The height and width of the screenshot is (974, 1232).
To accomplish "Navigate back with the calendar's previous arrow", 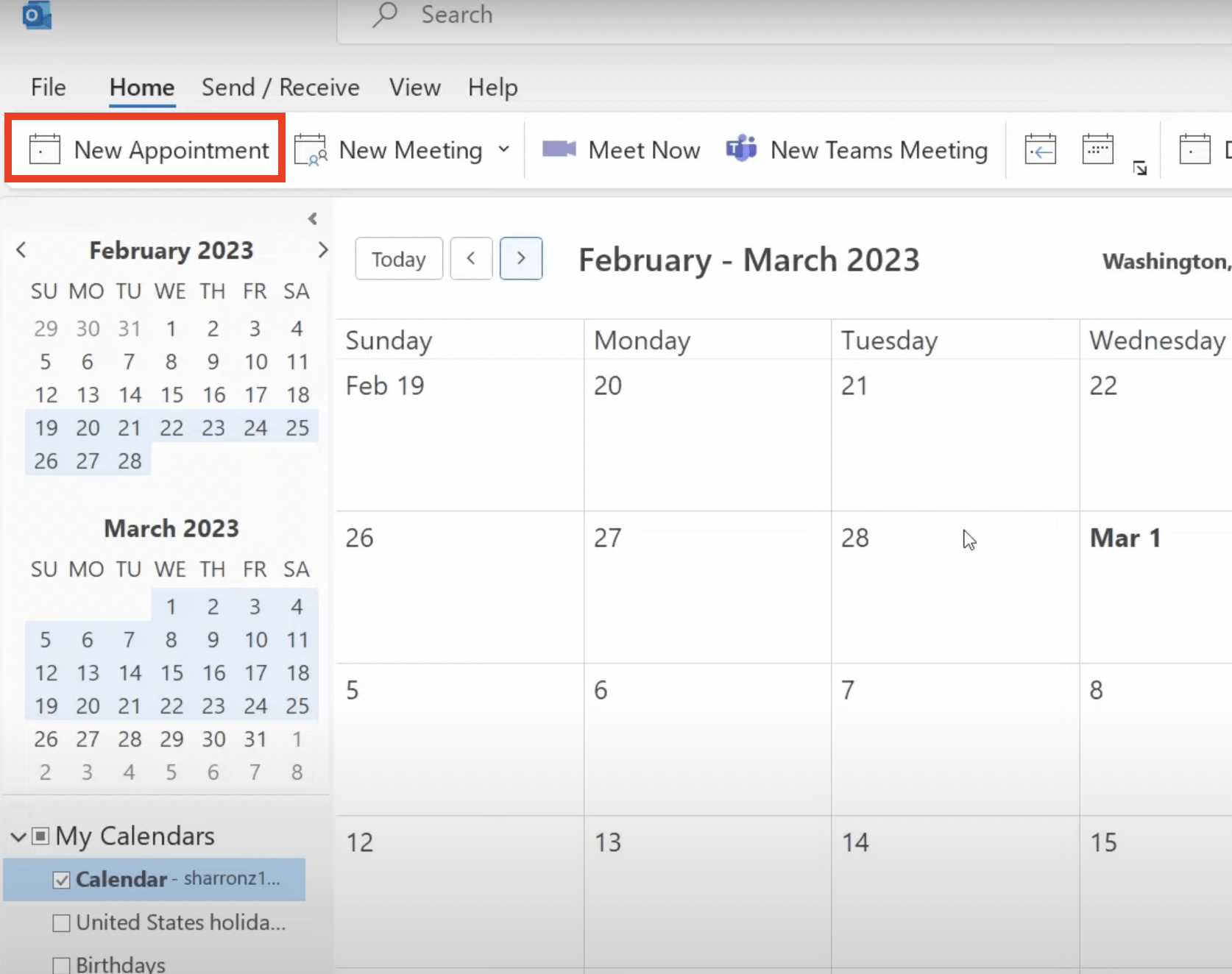I will (x=471, y=259).
